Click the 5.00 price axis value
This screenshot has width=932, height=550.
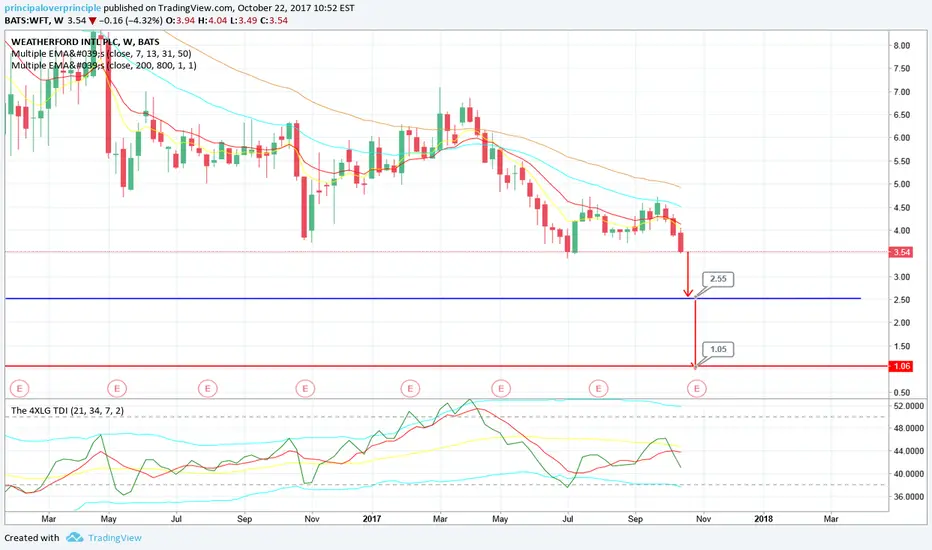coord(901,184)
